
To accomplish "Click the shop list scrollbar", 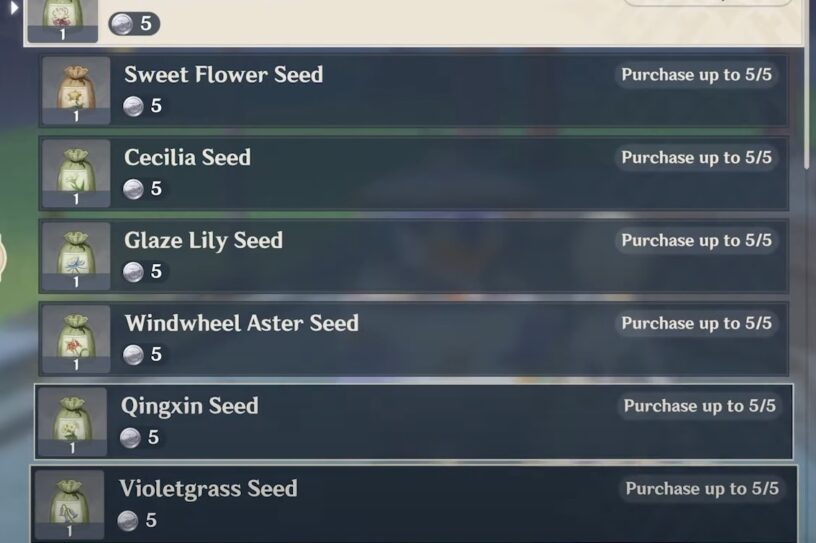I will click(808, 90).
